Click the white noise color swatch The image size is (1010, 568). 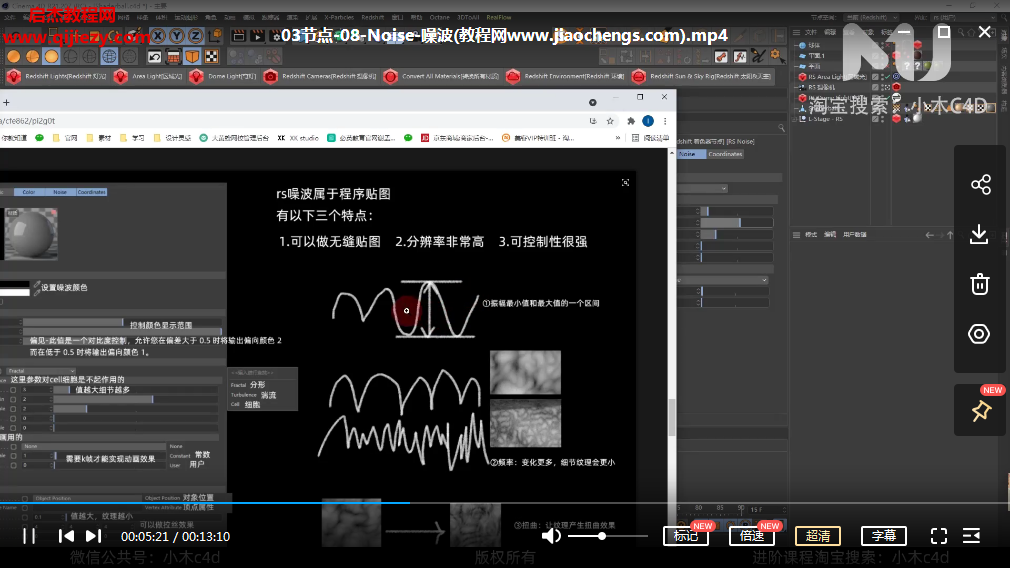pyautogui.click(x=15, y=292)
